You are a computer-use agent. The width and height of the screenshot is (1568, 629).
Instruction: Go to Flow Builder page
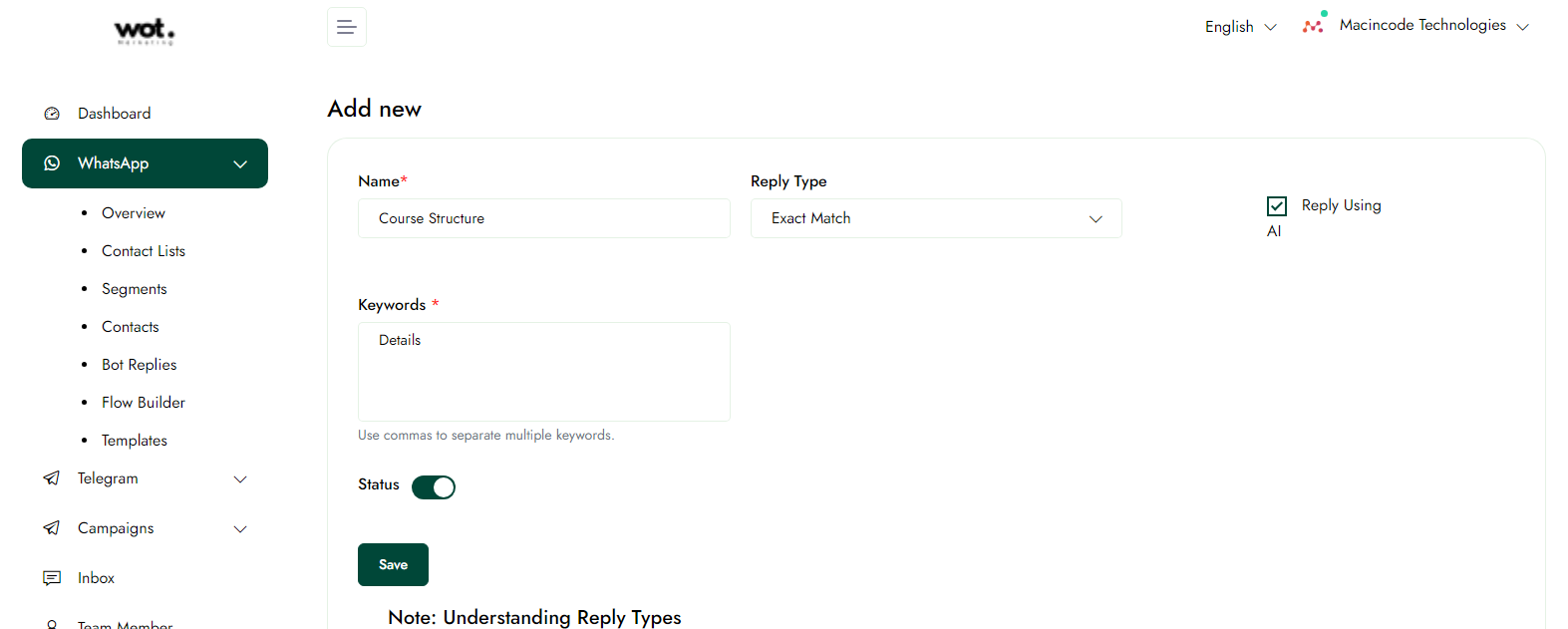143,403
